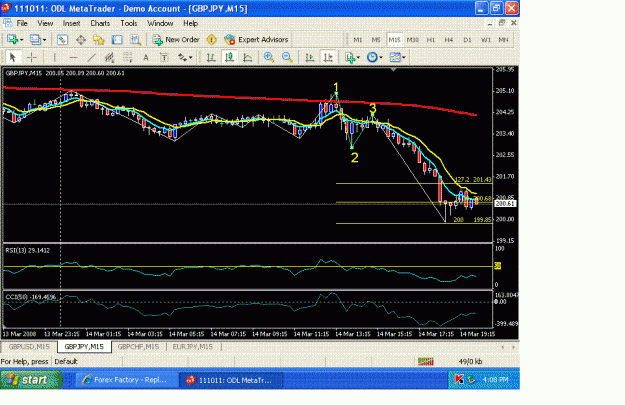Screen dimensions: 625x405
Task: Click the Kaspersky tray icon
Action: (x=459, y=380)
